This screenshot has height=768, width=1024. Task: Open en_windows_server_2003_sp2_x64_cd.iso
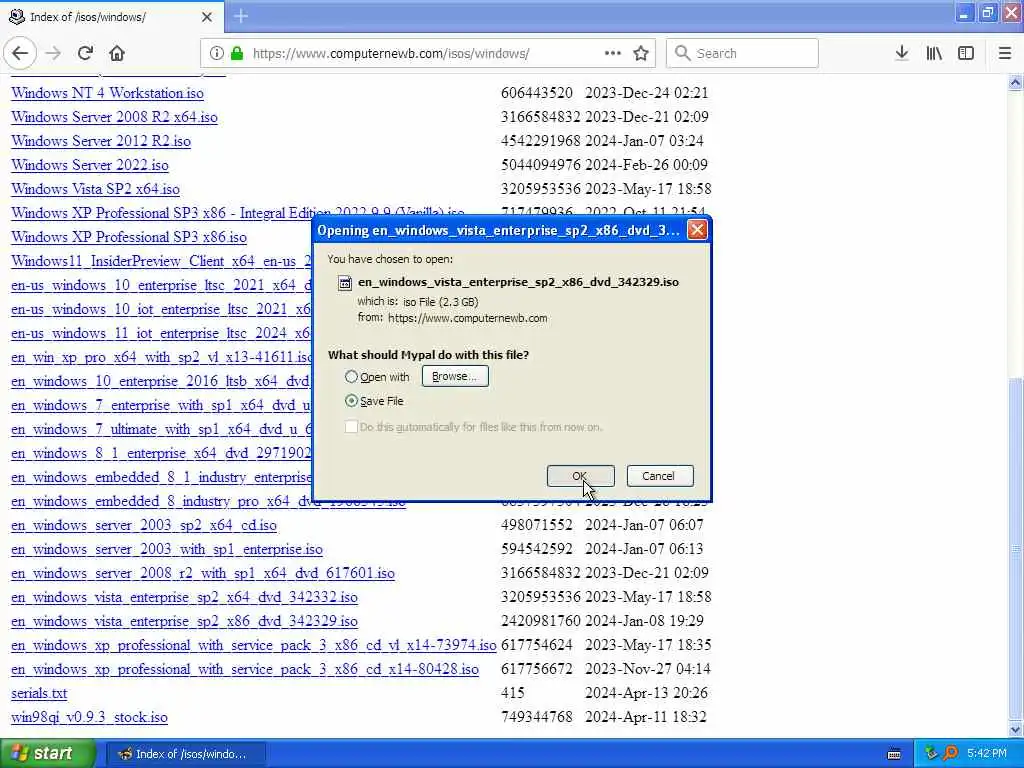pyautogui.click(x=144, y=525)
